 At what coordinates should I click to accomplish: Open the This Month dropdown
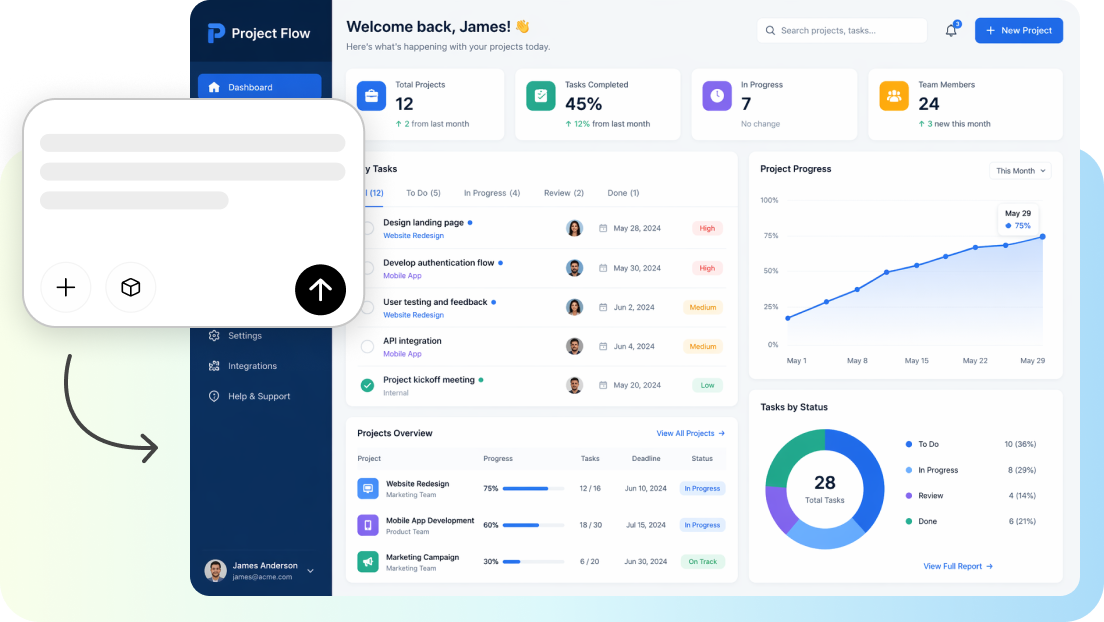(1020, 170)
